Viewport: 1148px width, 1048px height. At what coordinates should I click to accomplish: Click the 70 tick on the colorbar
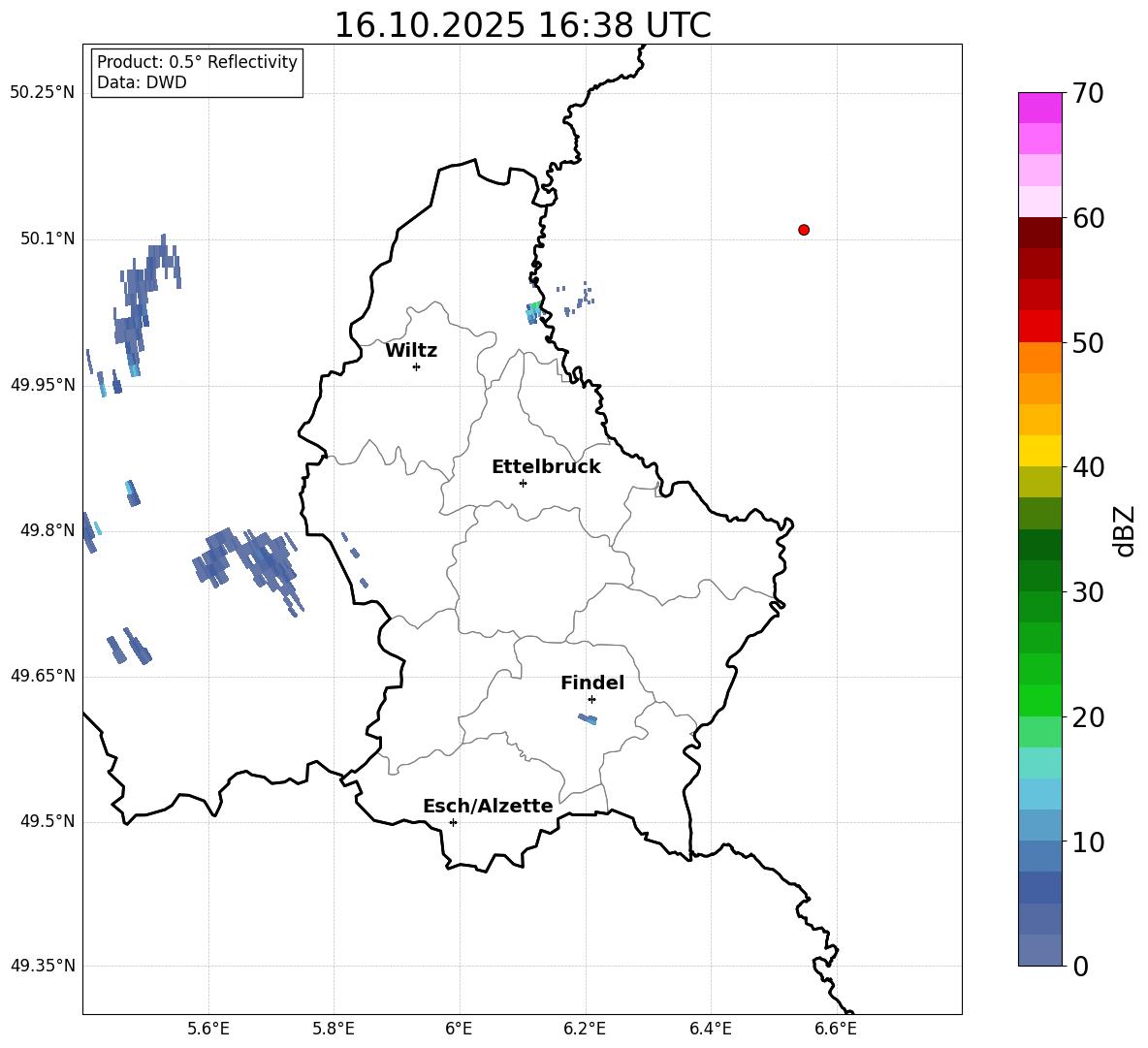(x=1088, y=93)
